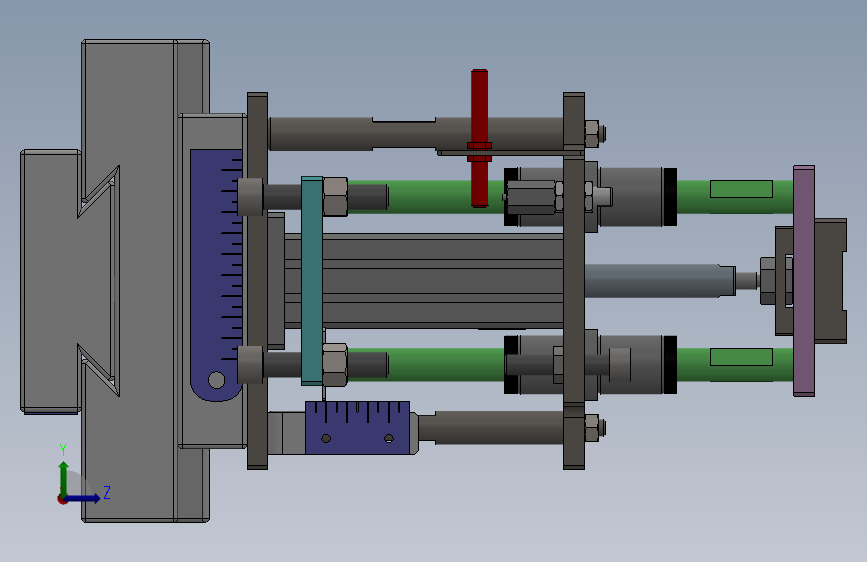Select the lower green guide rod

coord(426,365)
